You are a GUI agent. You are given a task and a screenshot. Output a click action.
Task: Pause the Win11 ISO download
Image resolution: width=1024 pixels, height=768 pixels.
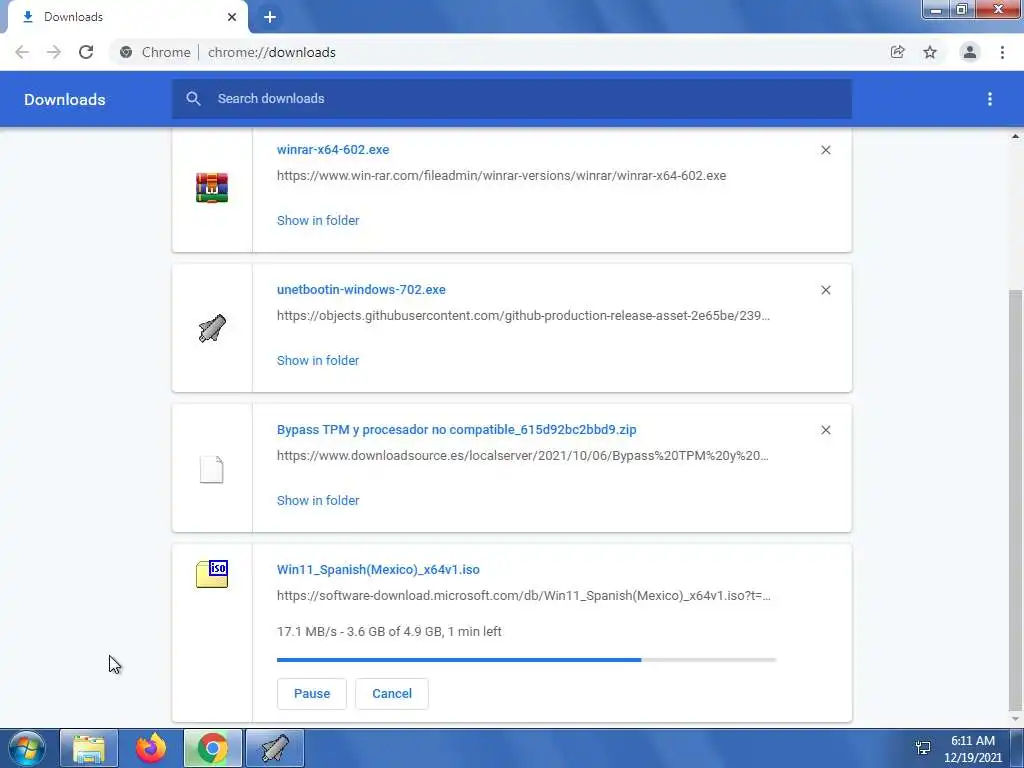click(312, 694)
